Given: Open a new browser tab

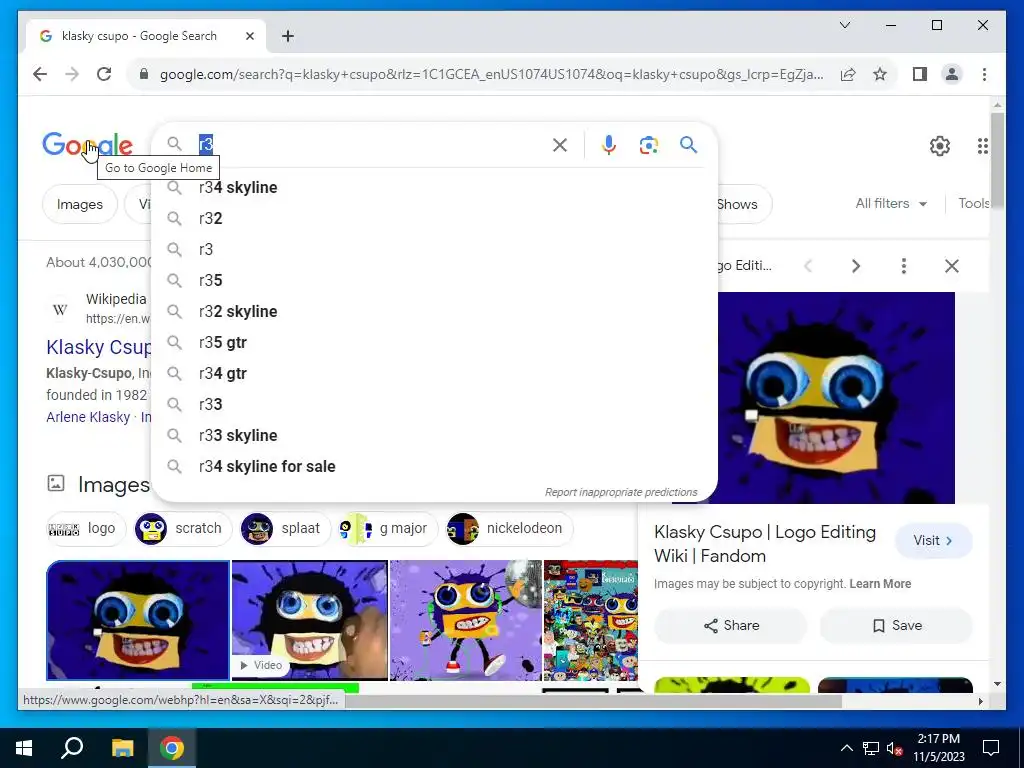Looking at the screenshot, I should pos(288,36).
